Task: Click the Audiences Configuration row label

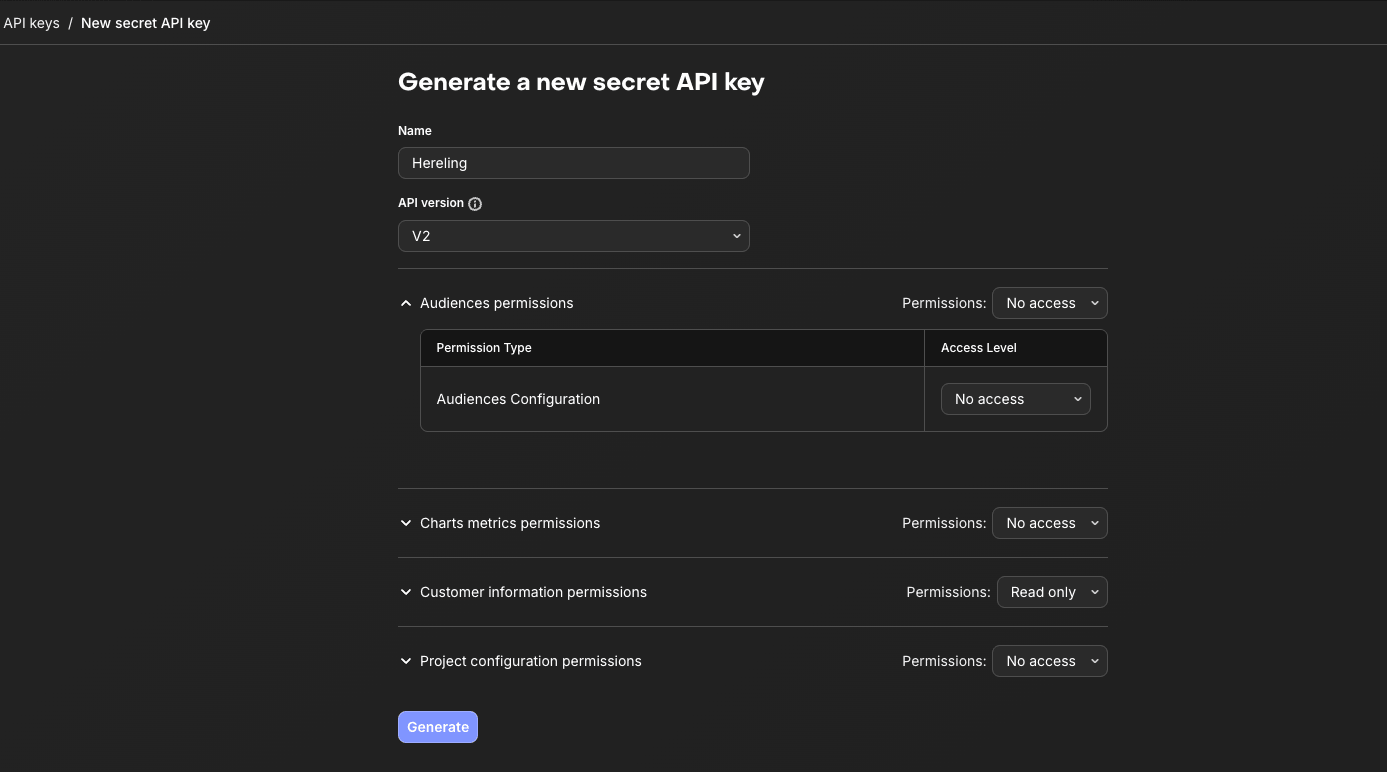Action: click(518, 399)
